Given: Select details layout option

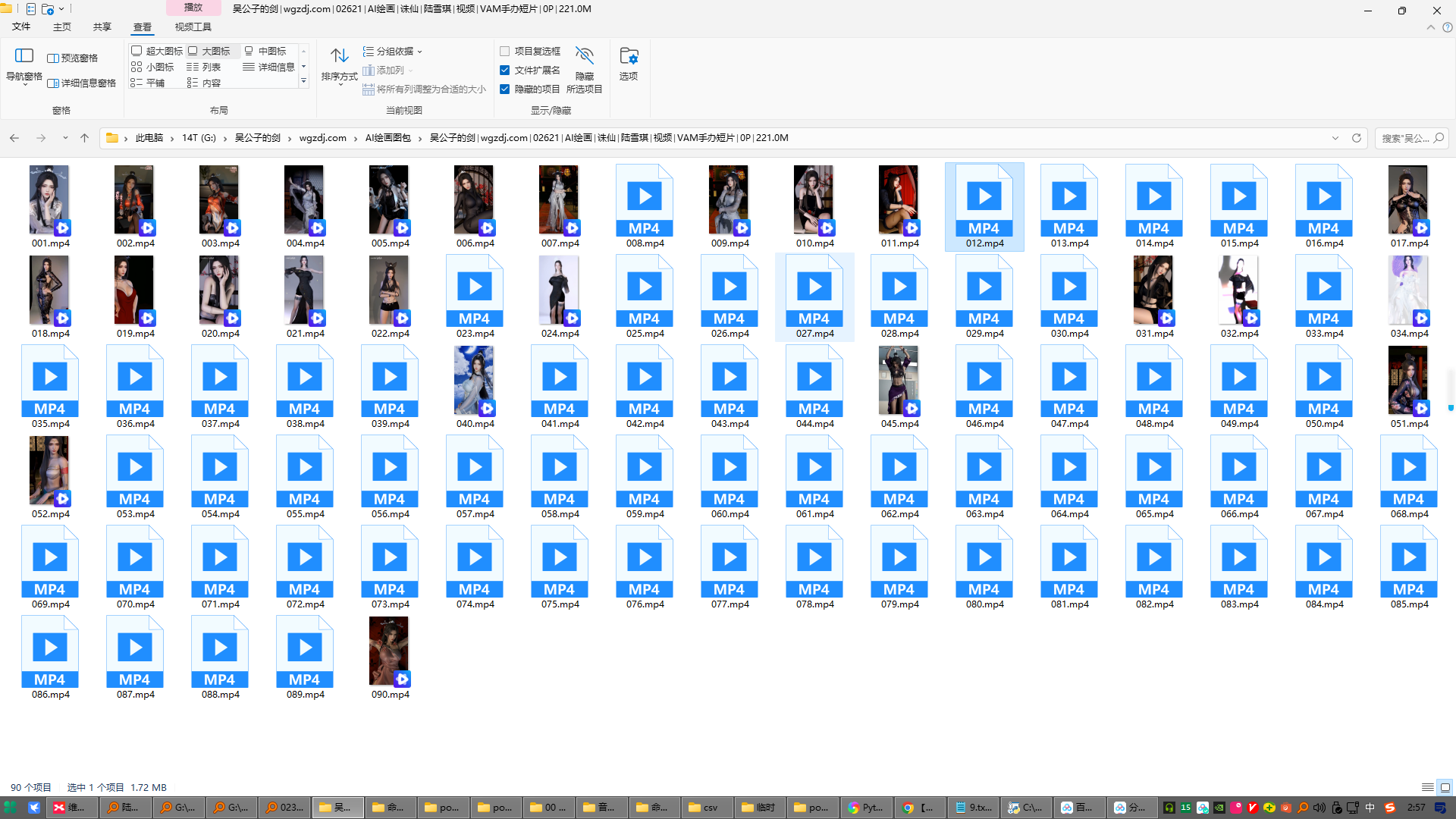Looking at the screenshot, I should pyautogui.click(x=268, y=67).
